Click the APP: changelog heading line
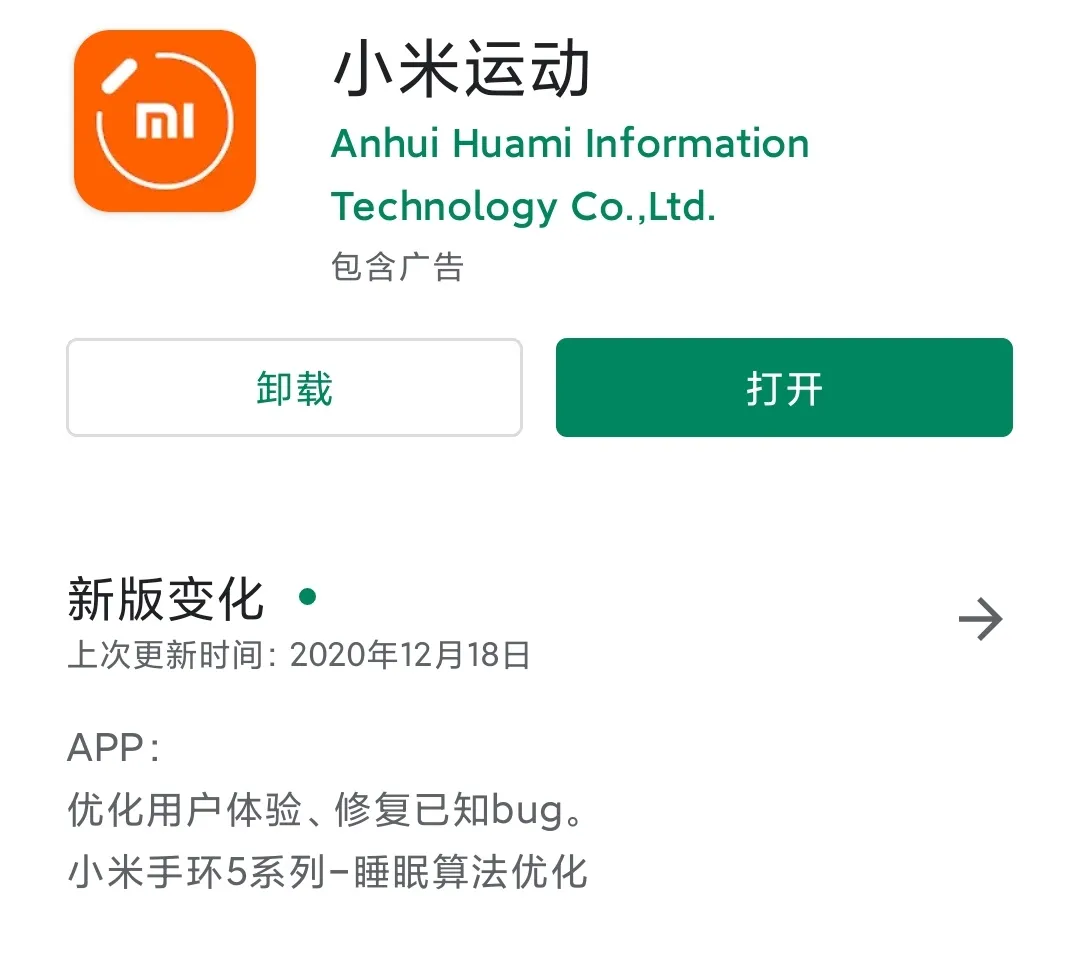 pos(114,747)
